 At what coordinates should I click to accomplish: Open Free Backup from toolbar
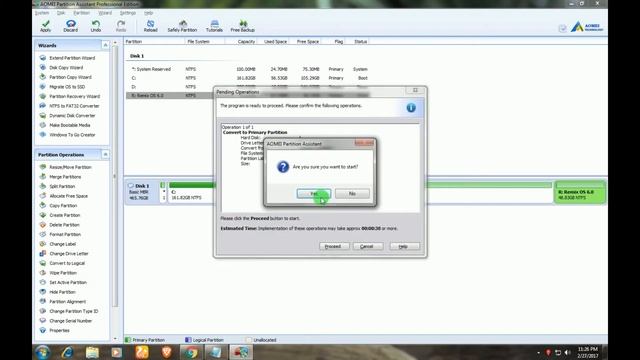click(242, 26)
